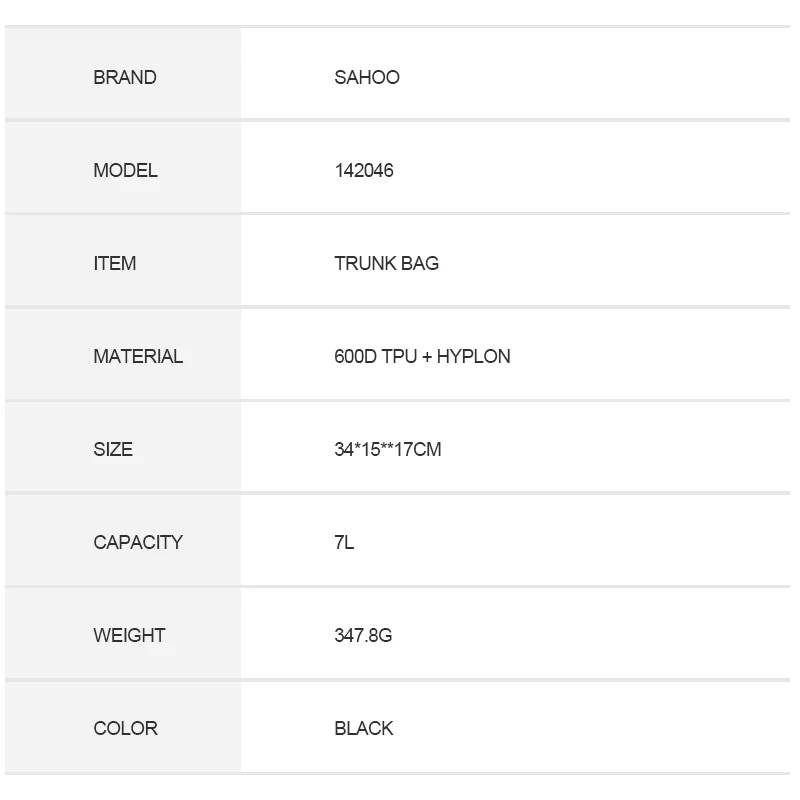Select the 34*15**17CM size value

388,450
